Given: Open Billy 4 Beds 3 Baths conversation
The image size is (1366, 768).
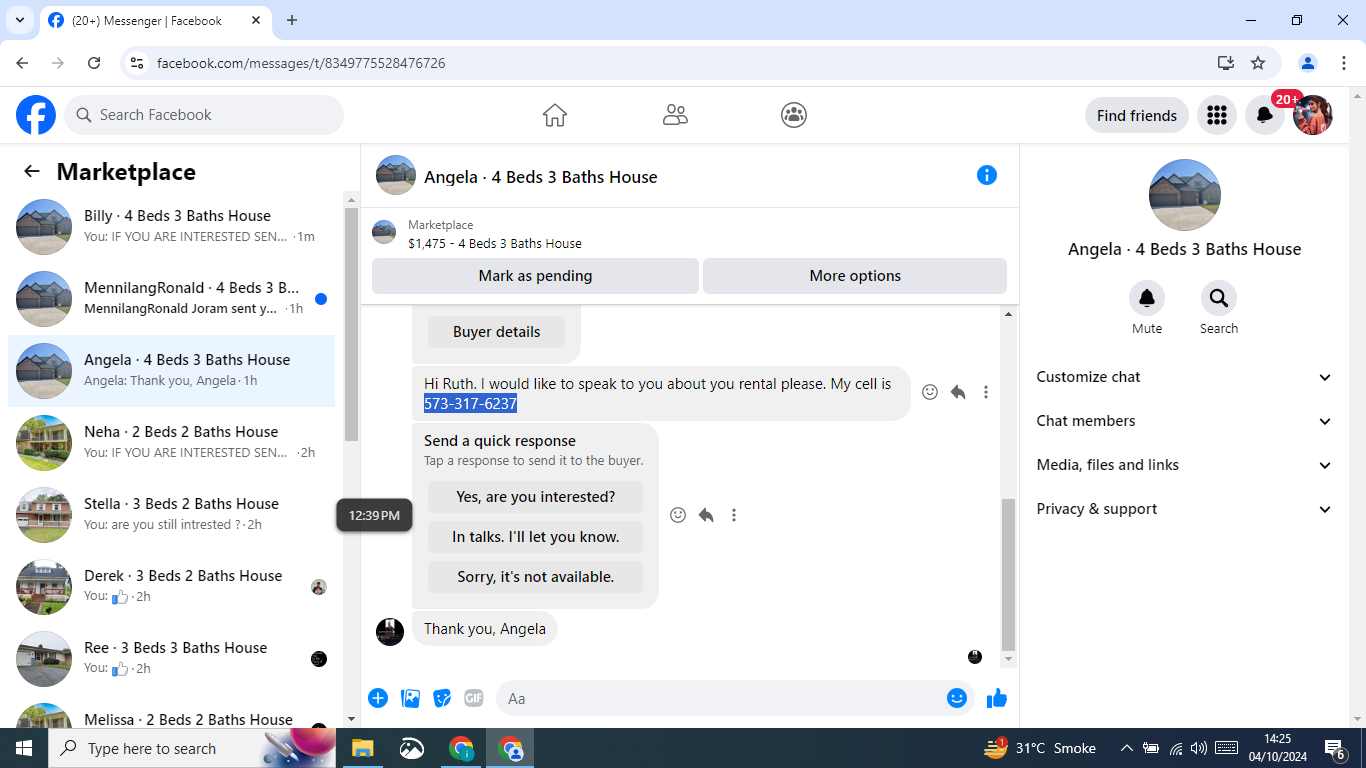Looking at the screenshot, I should [x=172, y=227].
